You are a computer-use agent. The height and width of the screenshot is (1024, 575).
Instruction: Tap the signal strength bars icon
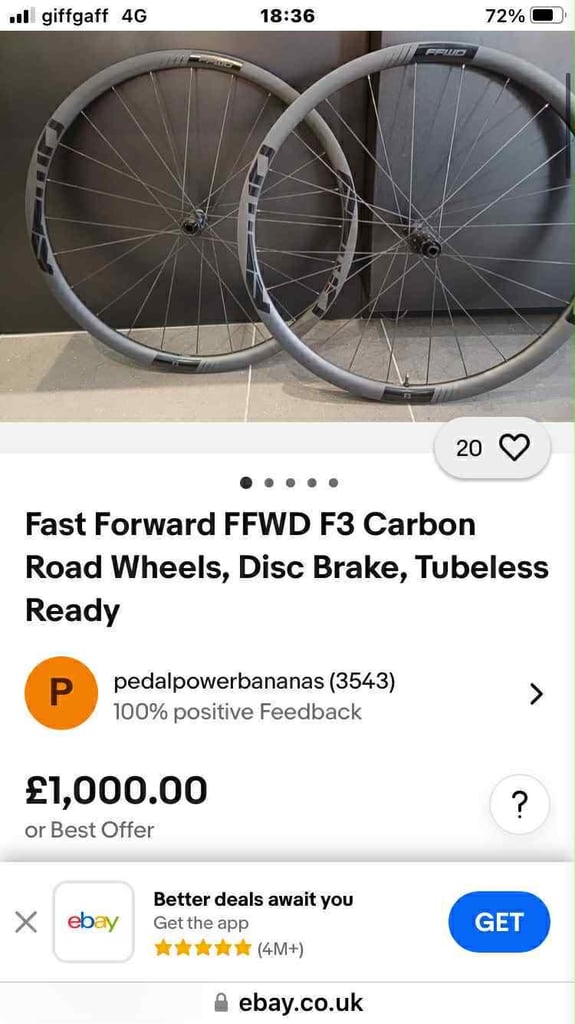pyautogui.click(x=22, y=16)
